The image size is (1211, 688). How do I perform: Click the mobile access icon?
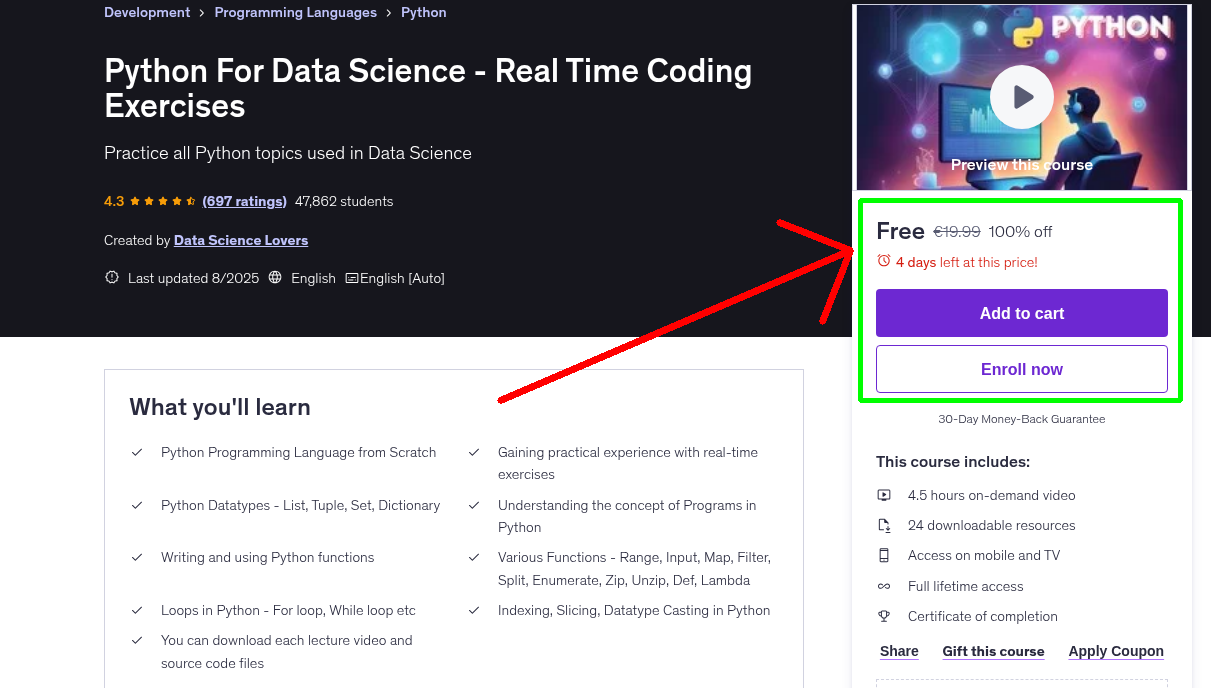[884, 555]
